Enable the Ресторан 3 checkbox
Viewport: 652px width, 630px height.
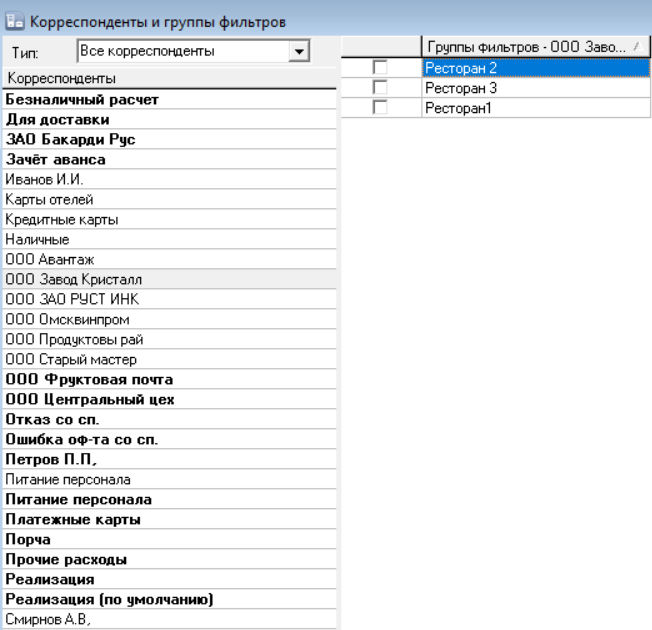380,88
